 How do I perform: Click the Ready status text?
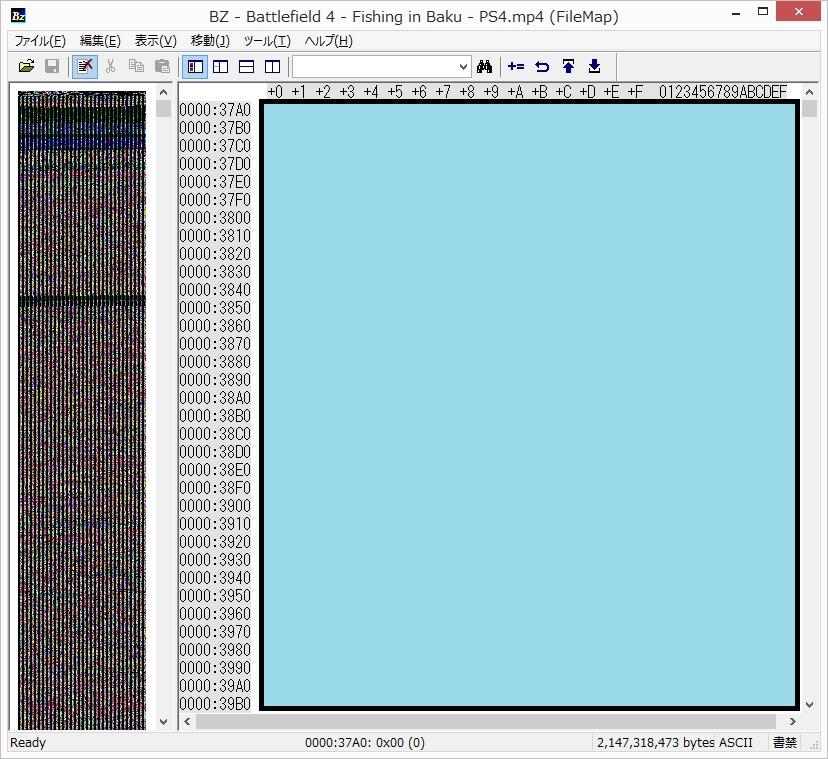28,743
